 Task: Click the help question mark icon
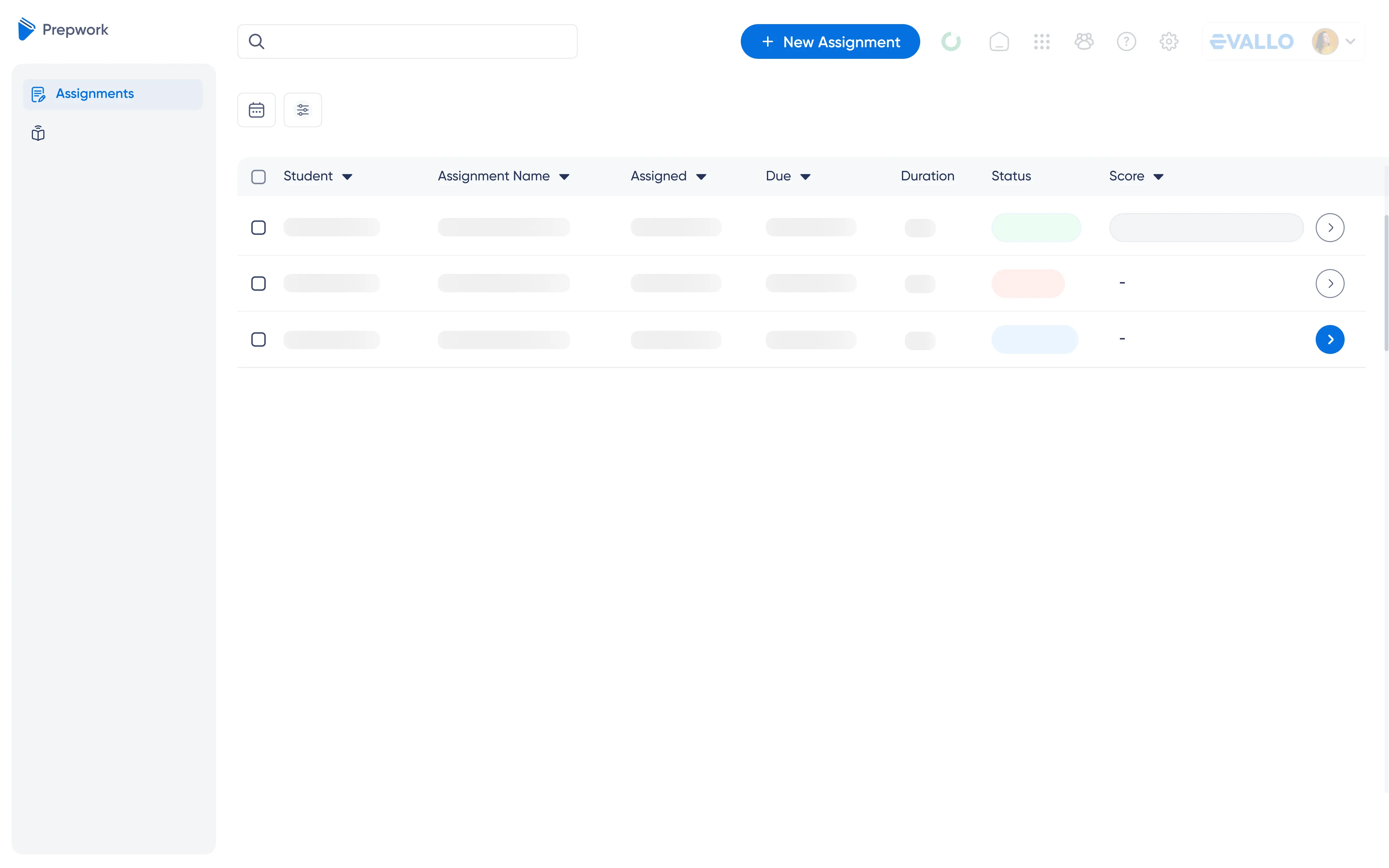click(x=1126, y=41)
